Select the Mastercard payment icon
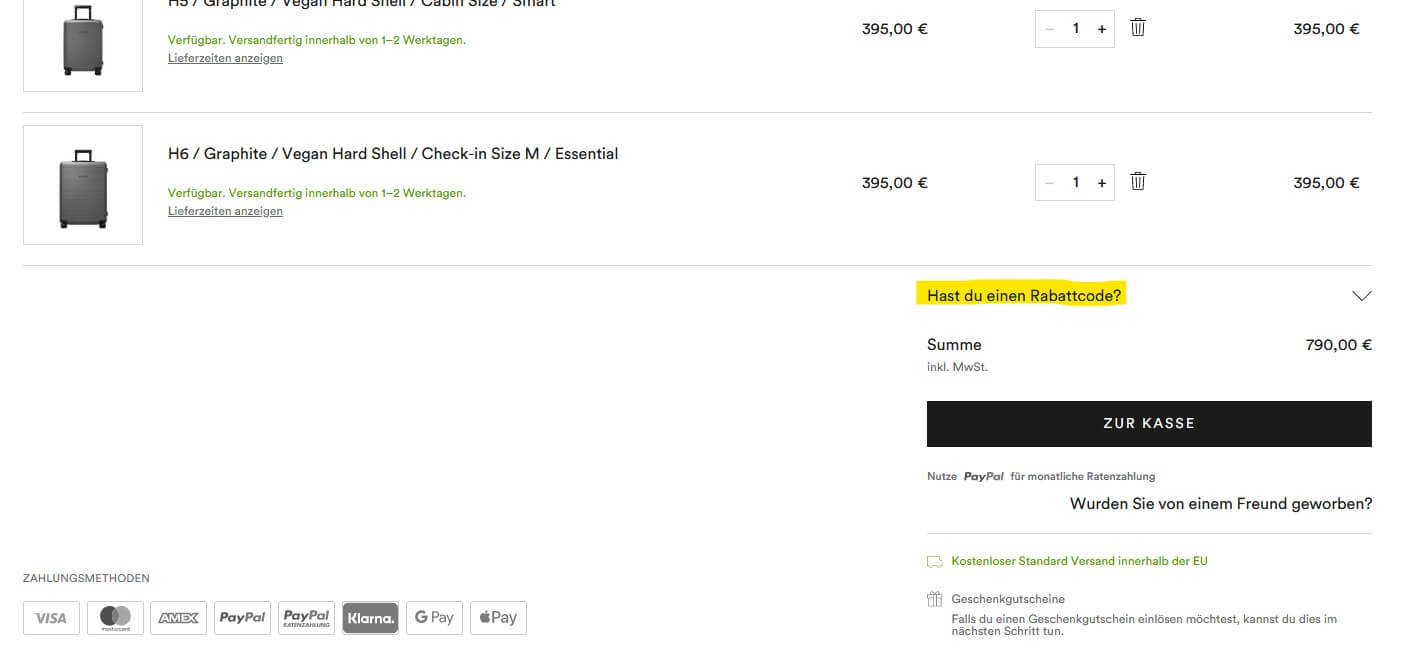This screenshot has width=1403, height=666. point(115,618)
